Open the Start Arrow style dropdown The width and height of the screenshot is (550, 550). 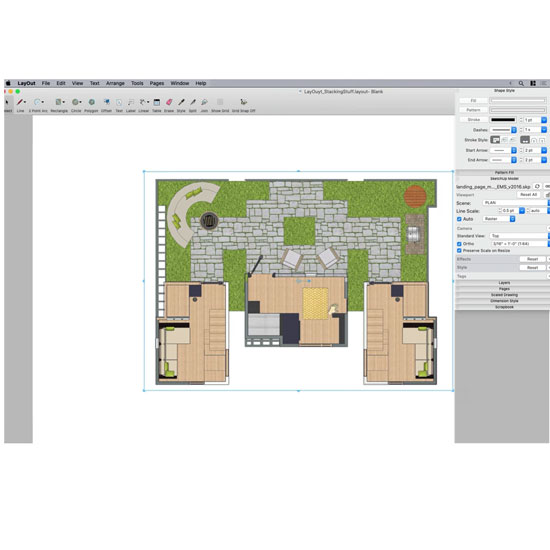click(504, 150)
